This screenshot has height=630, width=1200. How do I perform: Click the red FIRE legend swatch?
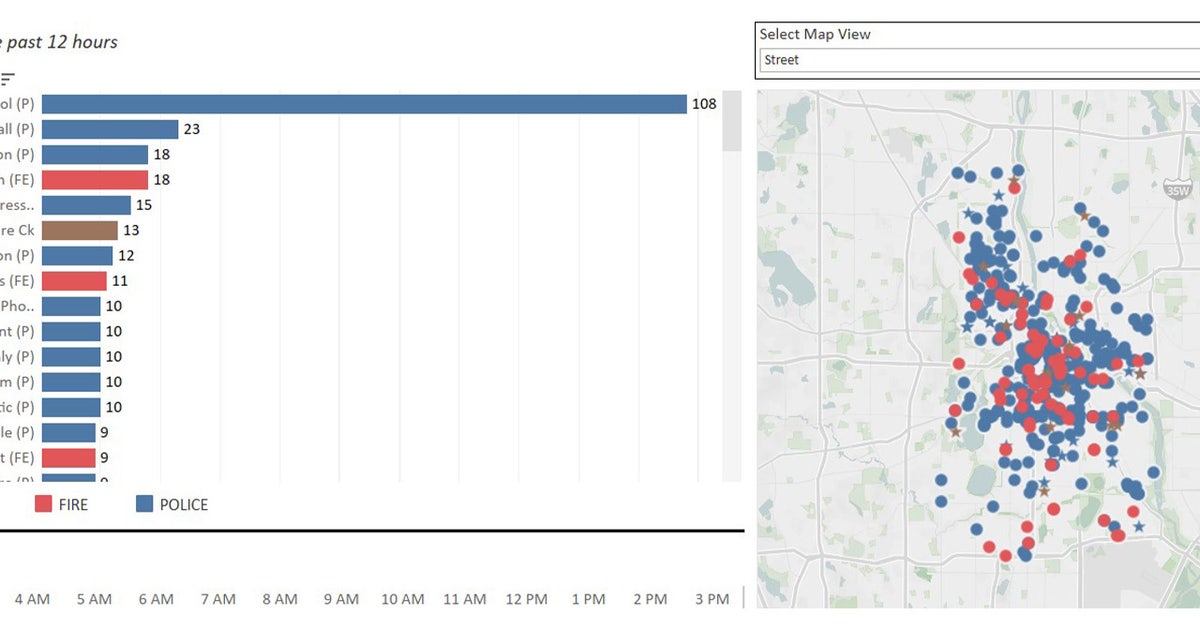43,504
